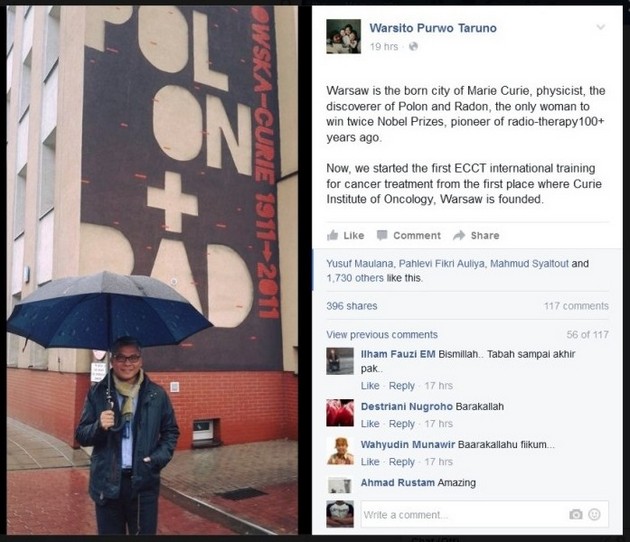Click the globe public privacy icon

413,47
